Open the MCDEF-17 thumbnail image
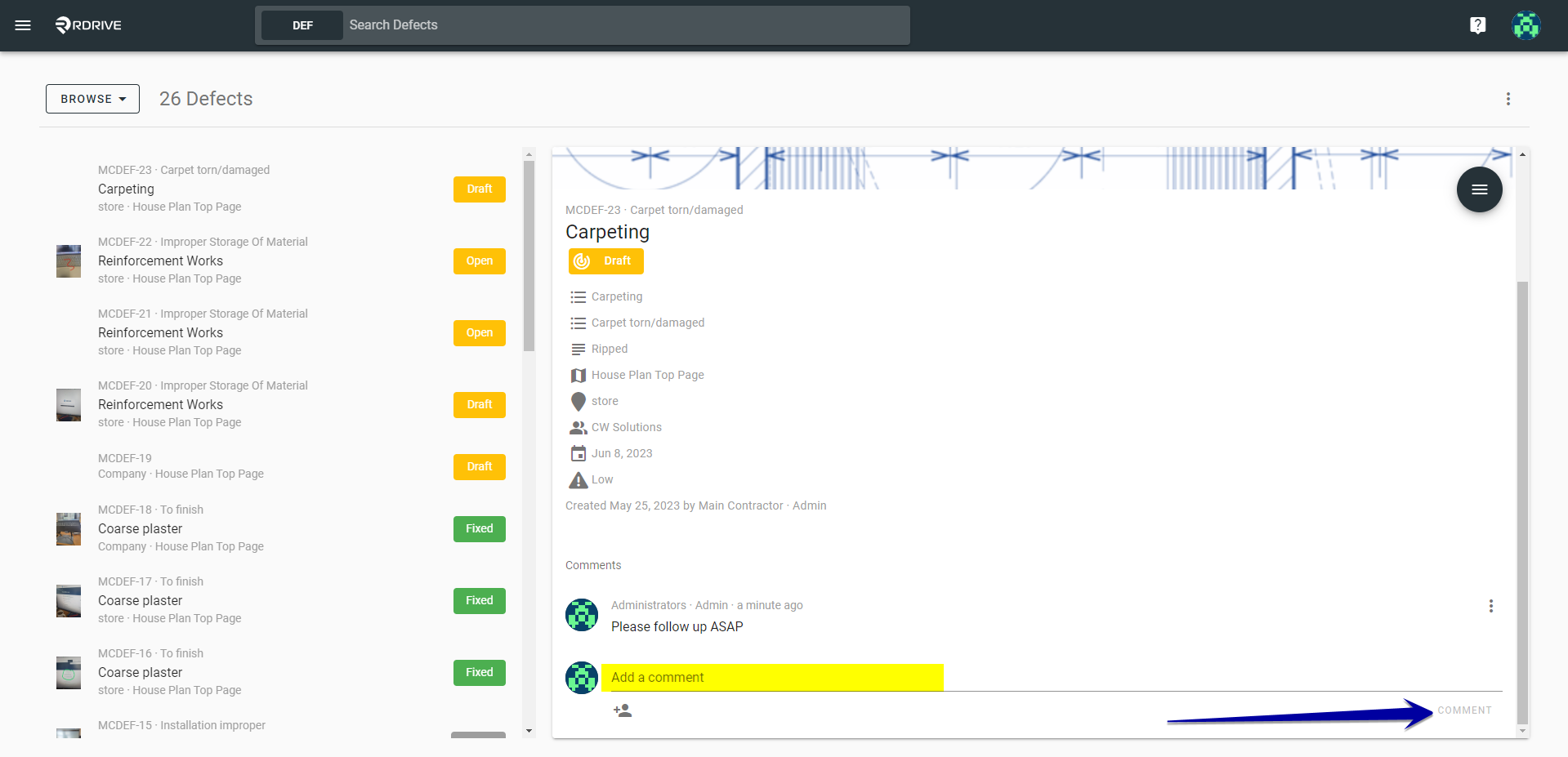This screenshot has height=757, width=1568. pos(69,601)
